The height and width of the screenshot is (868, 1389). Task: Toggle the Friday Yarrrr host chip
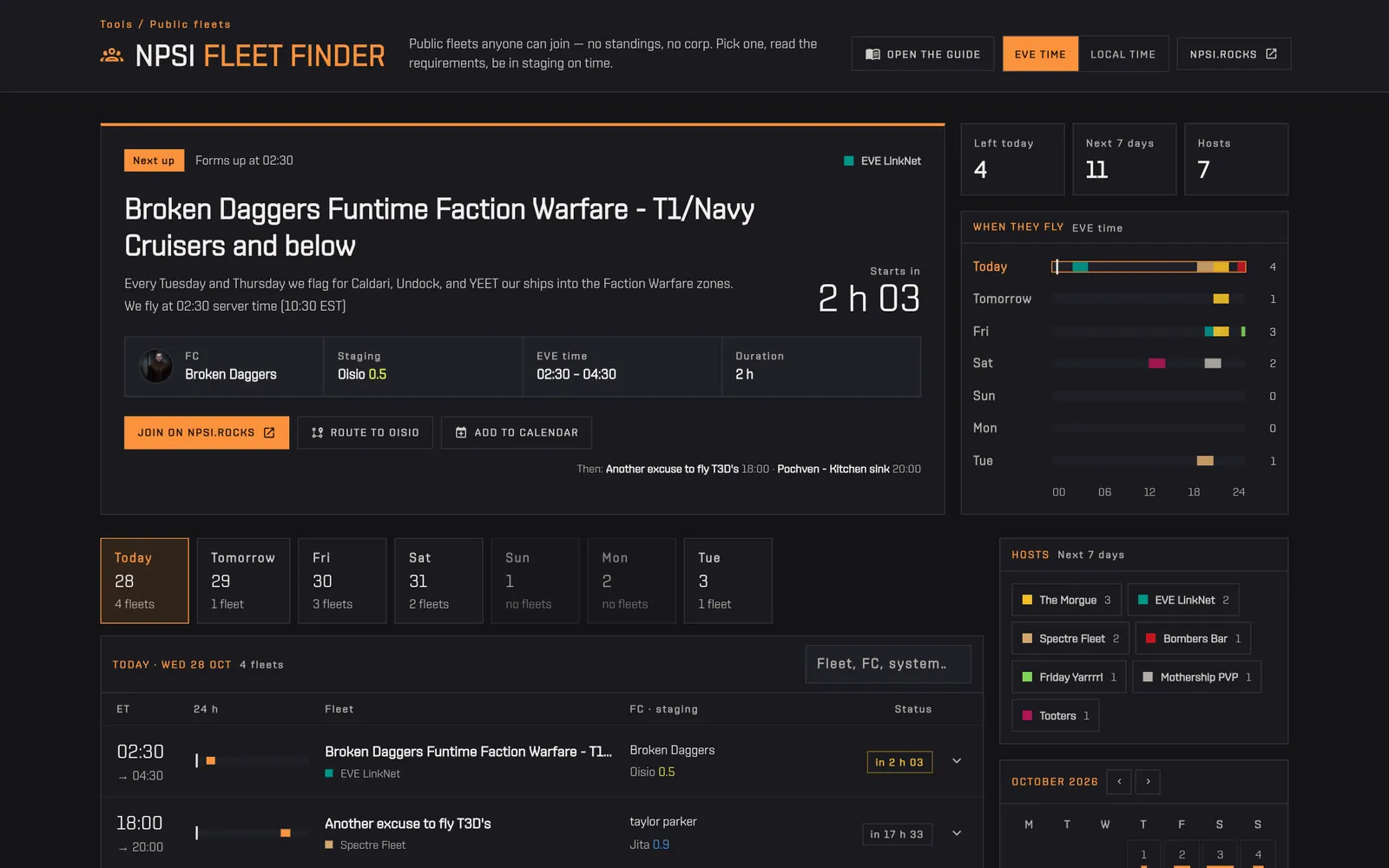point(1069,677)
